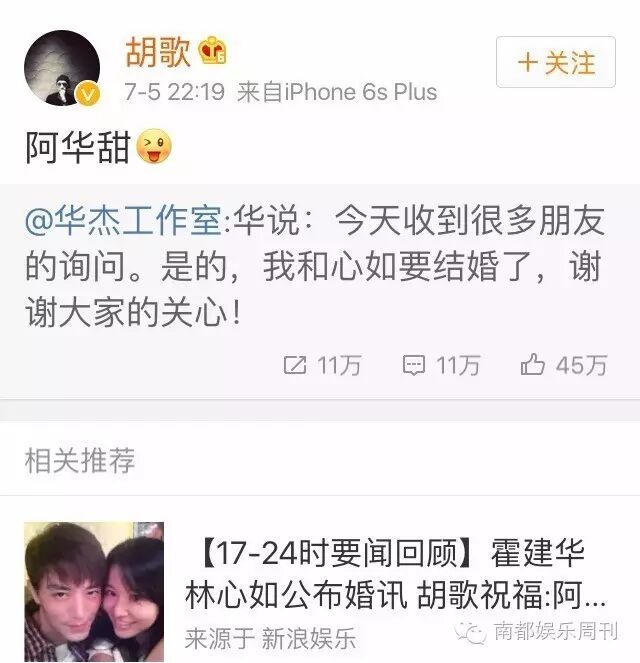Open the quoted 华杰工作室 repost text
The height and width of the screenshot is (663, 640).
(x=315, y=267)
